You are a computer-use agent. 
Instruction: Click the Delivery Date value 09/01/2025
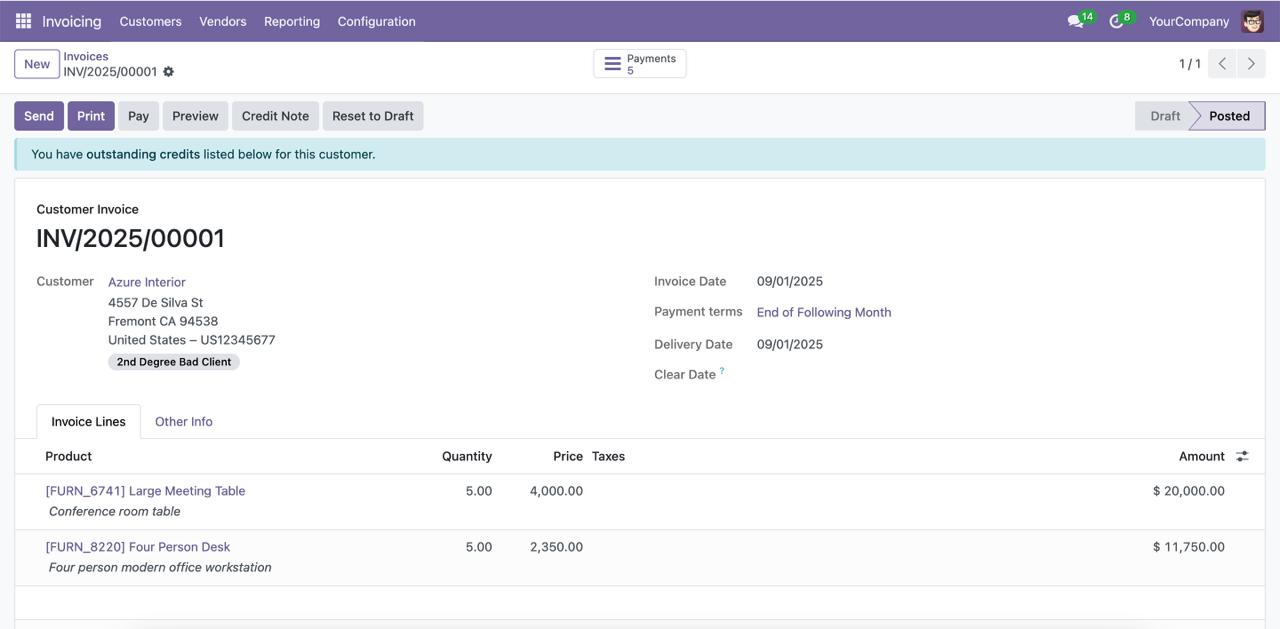click(790, 344)
